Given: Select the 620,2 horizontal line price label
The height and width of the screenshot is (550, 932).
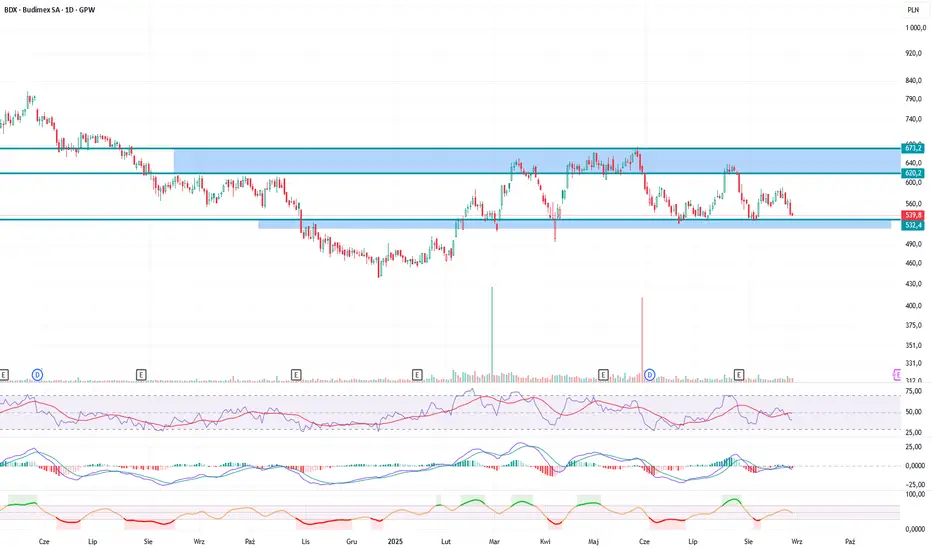Looking at the screenshot, I should (x=912, y=173).
